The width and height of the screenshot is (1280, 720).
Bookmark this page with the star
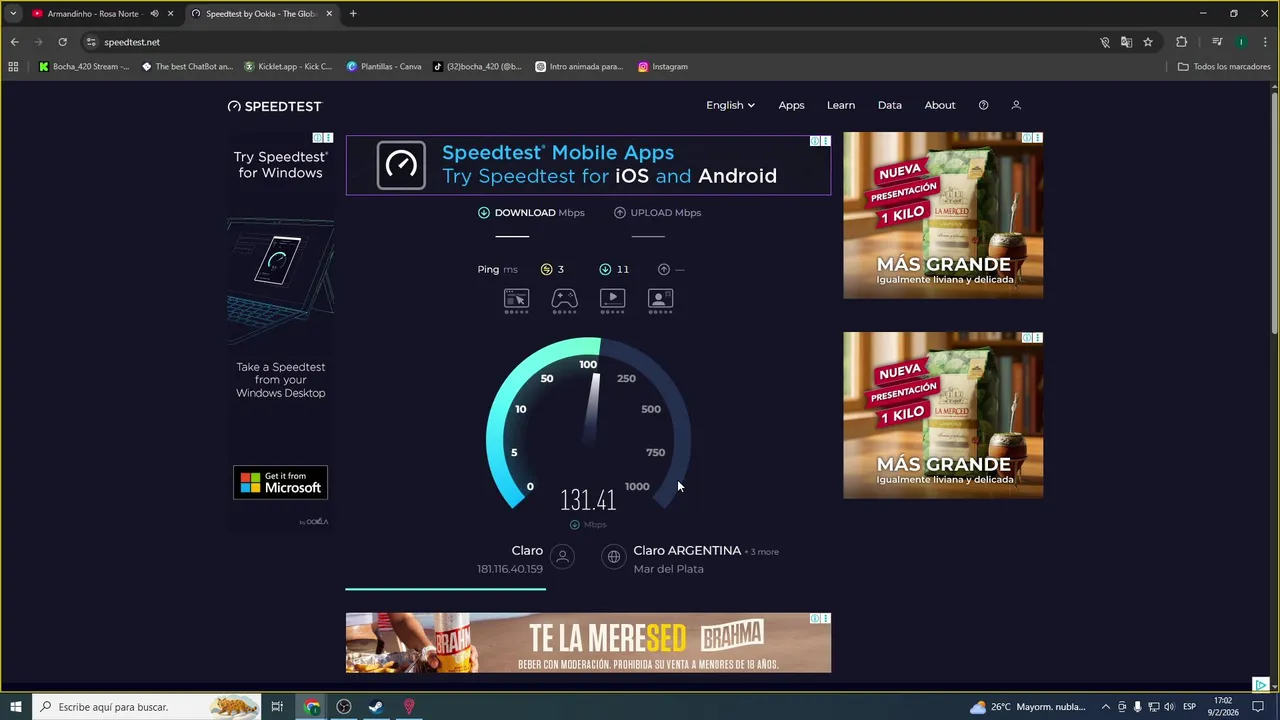(x=1148, y=42)
